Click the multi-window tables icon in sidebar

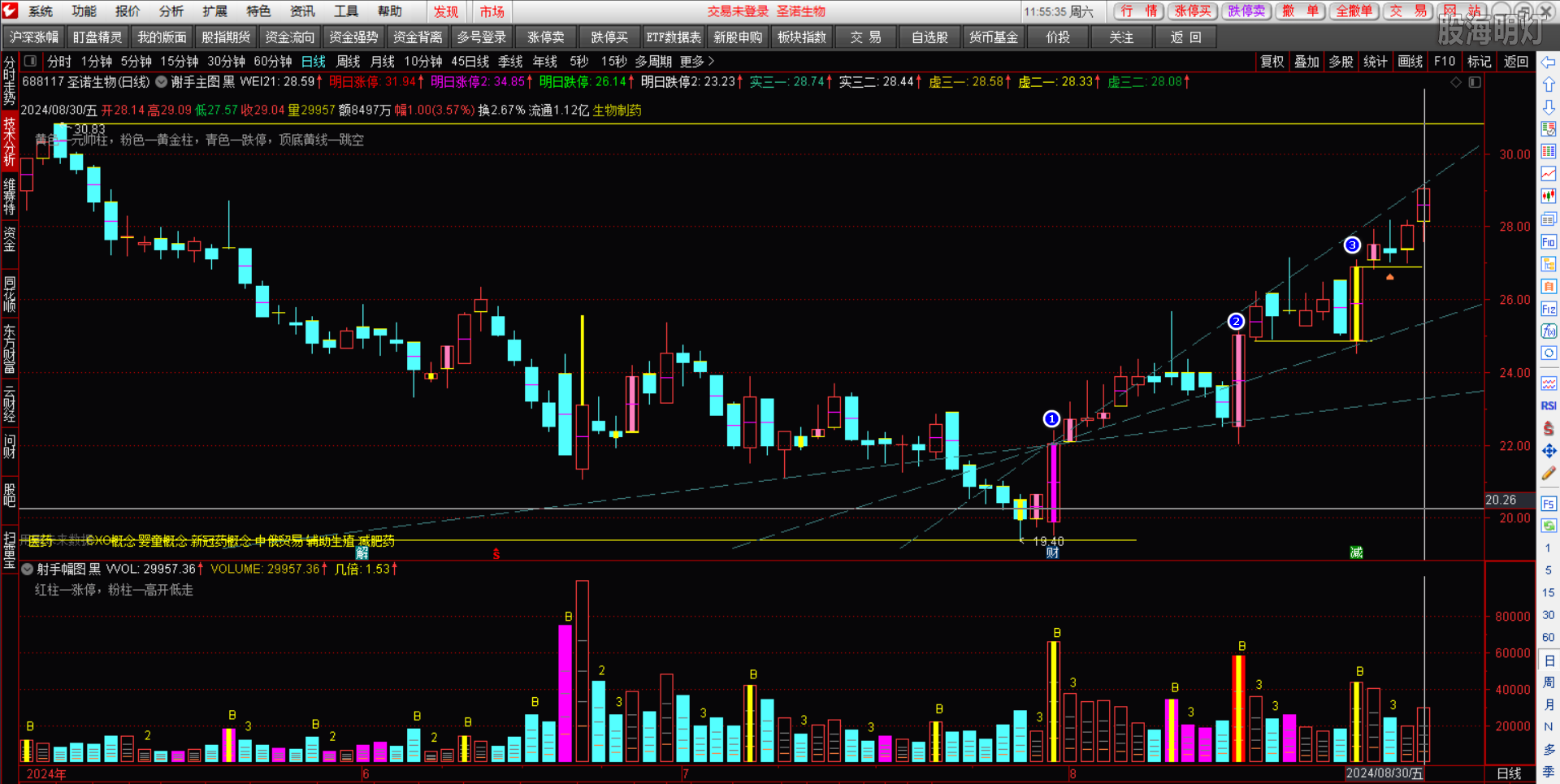pos(1549,219)
